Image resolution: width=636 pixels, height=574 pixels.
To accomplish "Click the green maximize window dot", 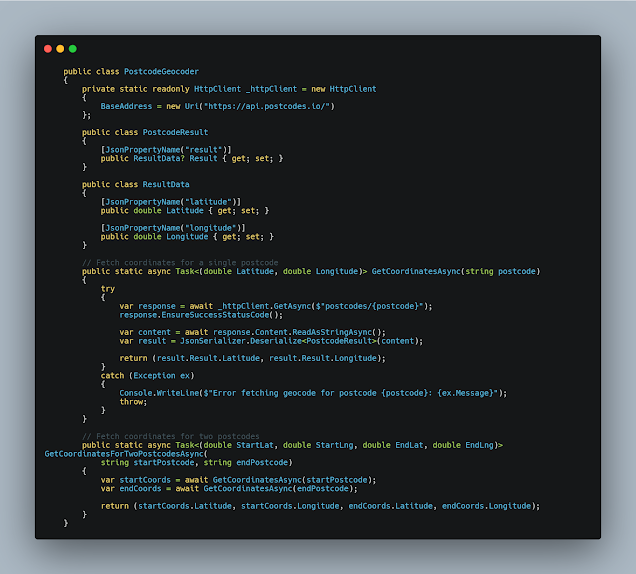I will [x=73, y=49].
